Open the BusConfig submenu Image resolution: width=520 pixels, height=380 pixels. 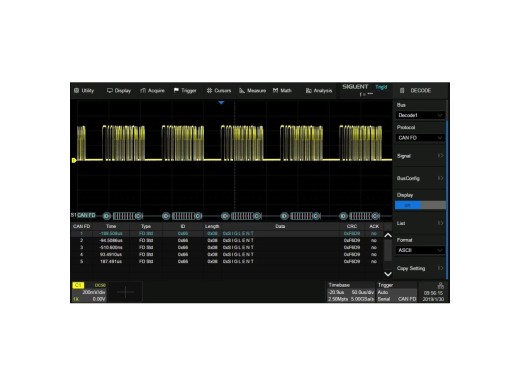[420, 178]
